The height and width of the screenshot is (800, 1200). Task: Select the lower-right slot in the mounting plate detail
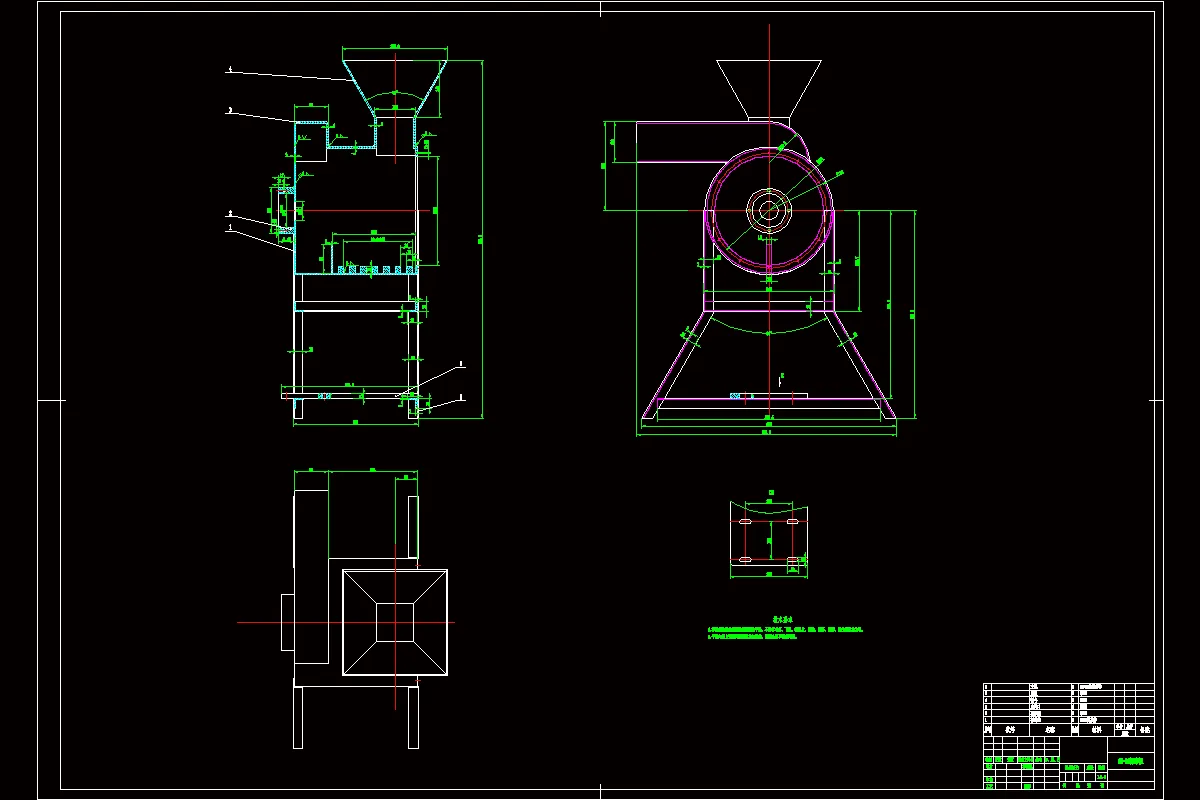pyautogui.click(x=792, y=559)
